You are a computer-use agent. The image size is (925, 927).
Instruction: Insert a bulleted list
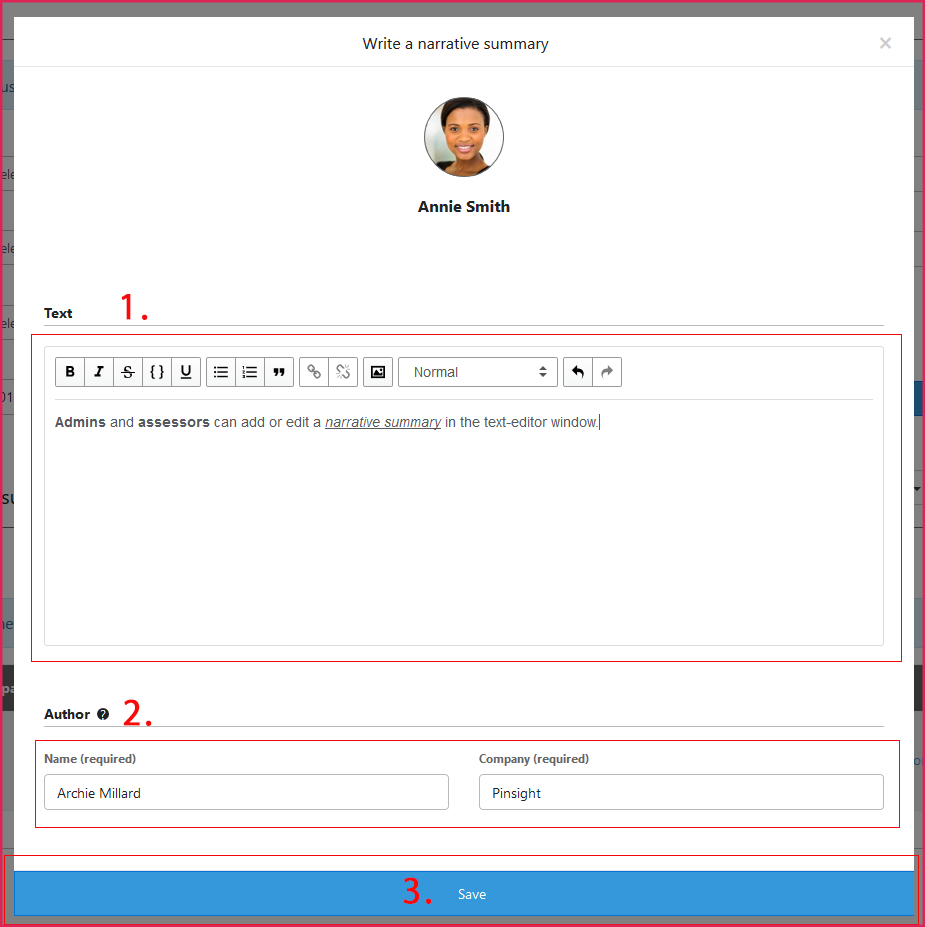point(221,372)
